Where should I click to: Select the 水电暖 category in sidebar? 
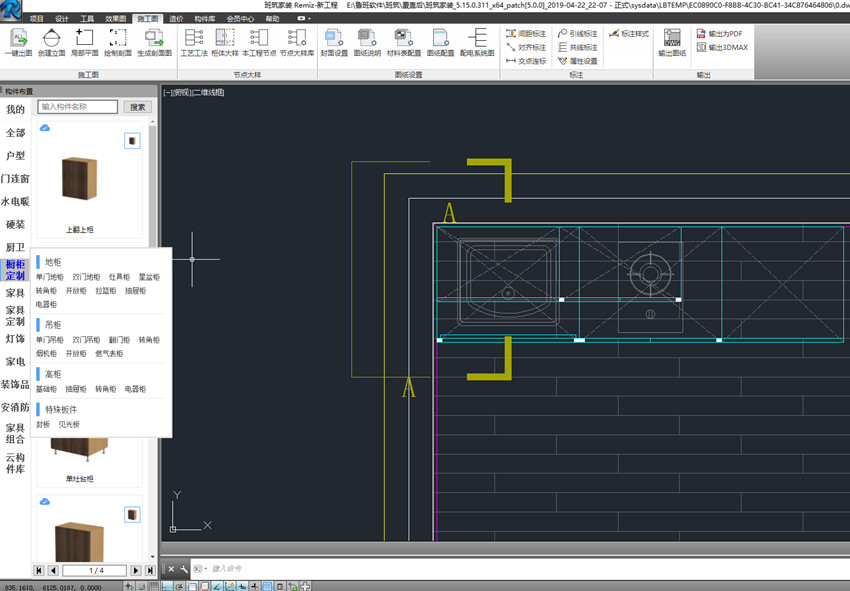[x=15, y=201]
